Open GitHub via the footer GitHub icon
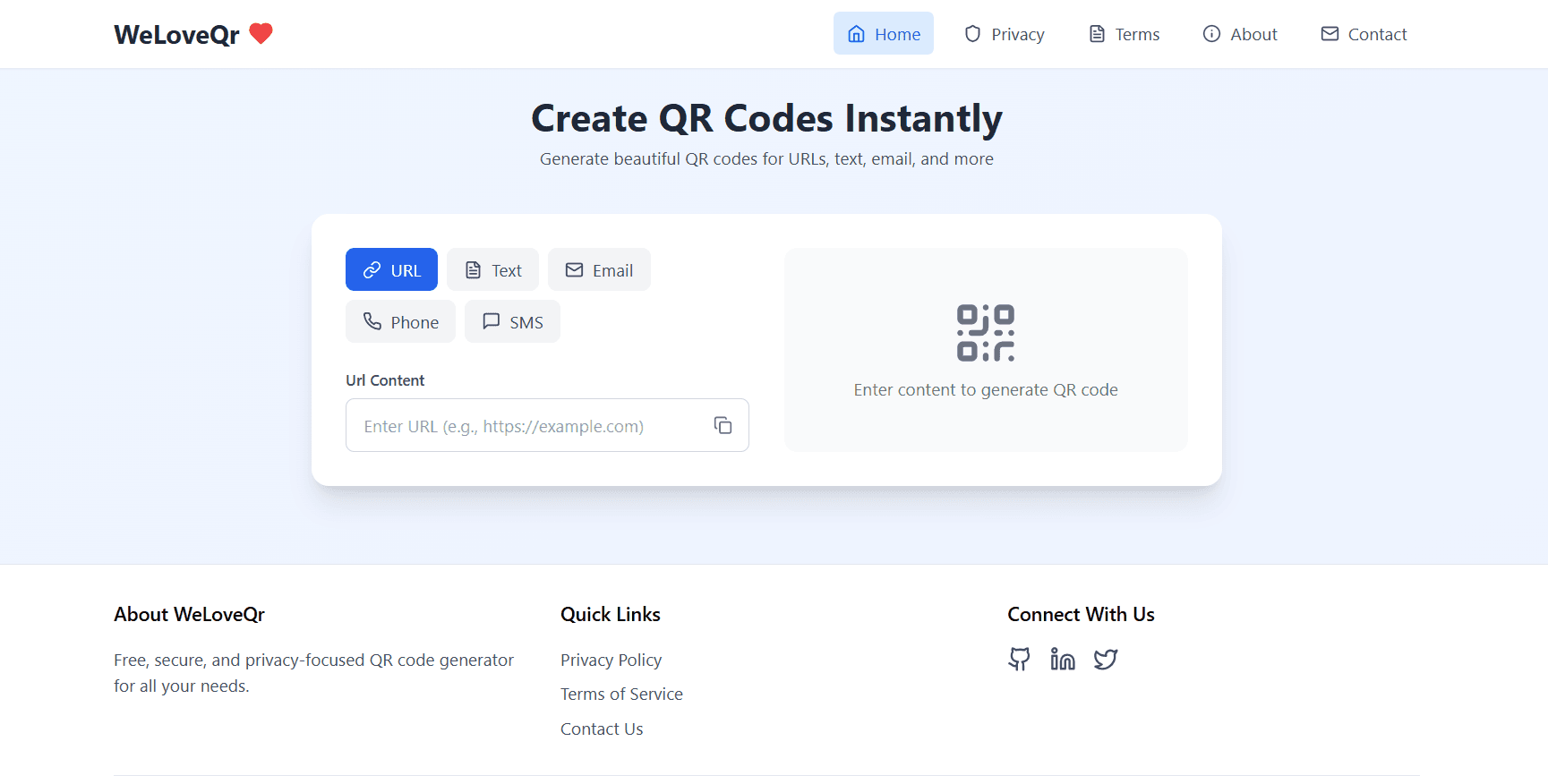1548x784 pixels. pyautogui.click(x=1019, y=659)
